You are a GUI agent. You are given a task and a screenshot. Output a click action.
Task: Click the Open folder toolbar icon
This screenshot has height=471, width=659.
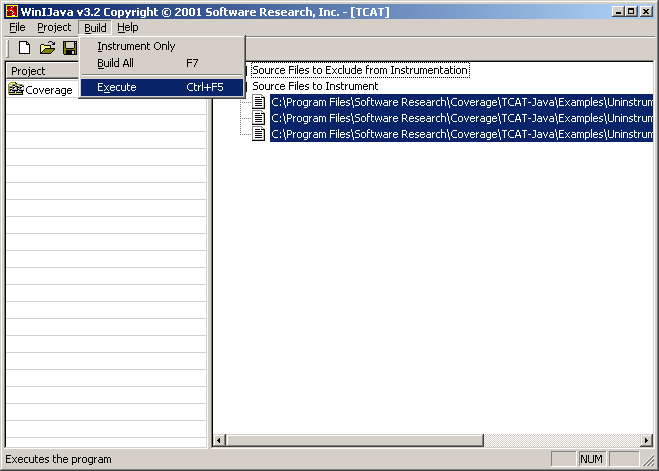pyautogui.click(x=47, y=48)
